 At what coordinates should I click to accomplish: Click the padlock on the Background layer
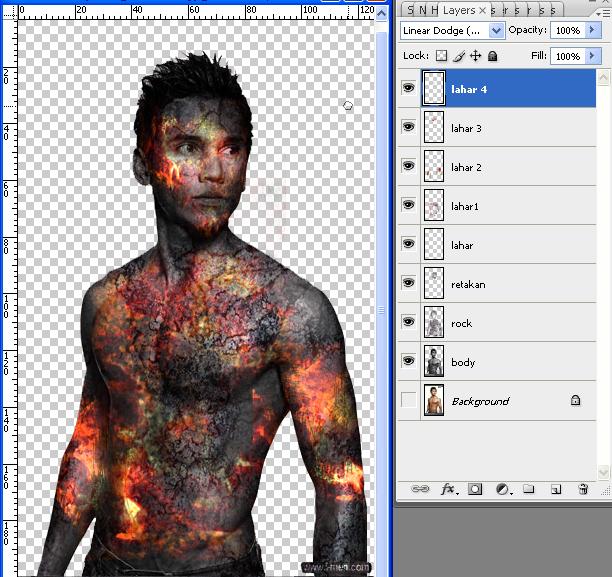click(x=575, y=400)
